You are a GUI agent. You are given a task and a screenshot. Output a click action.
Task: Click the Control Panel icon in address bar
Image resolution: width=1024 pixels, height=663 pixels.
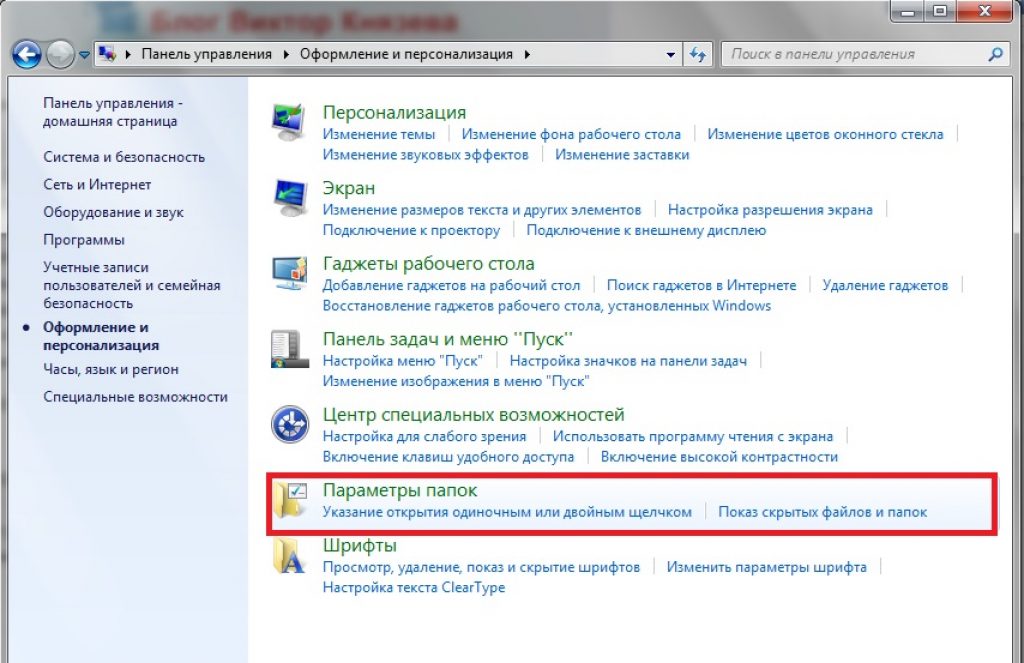pos(107,54)
